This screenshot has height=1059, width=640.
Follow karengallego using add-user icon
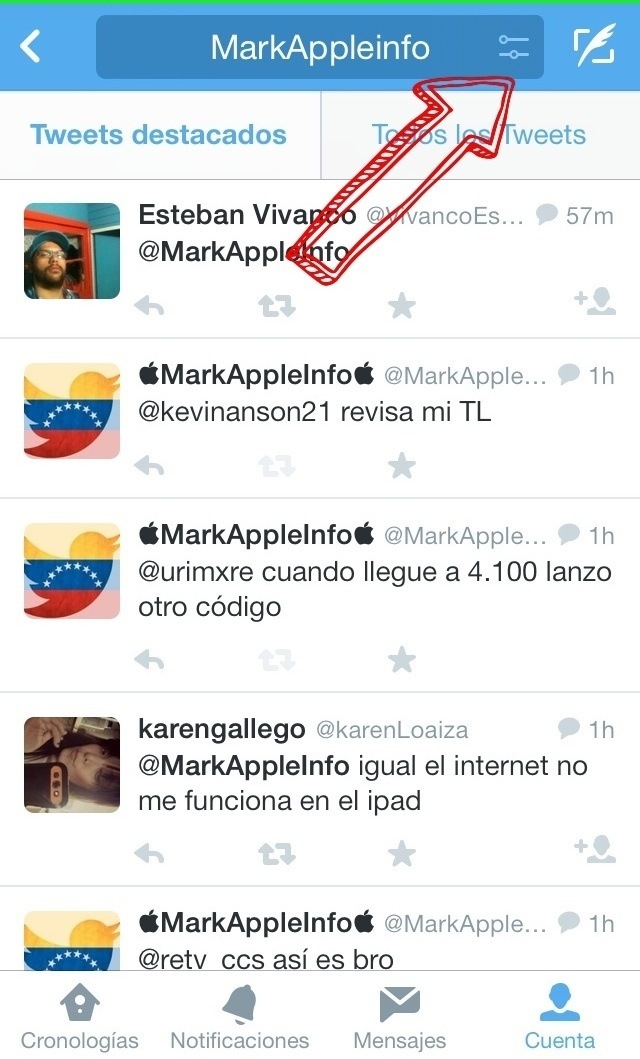595,850
